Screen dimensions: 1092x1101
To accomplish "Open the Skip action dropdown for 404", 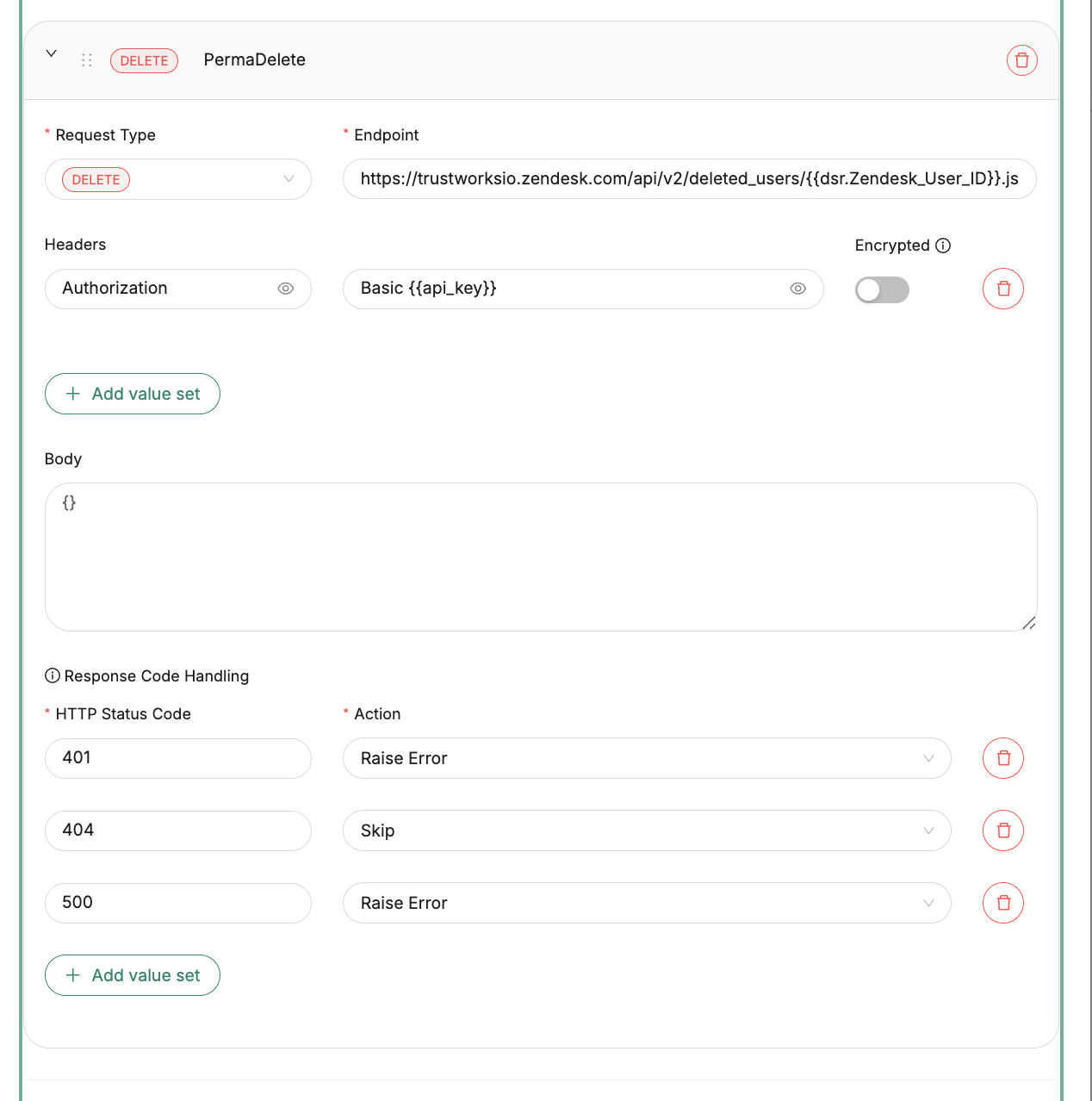I will click(x=647, y=830).
